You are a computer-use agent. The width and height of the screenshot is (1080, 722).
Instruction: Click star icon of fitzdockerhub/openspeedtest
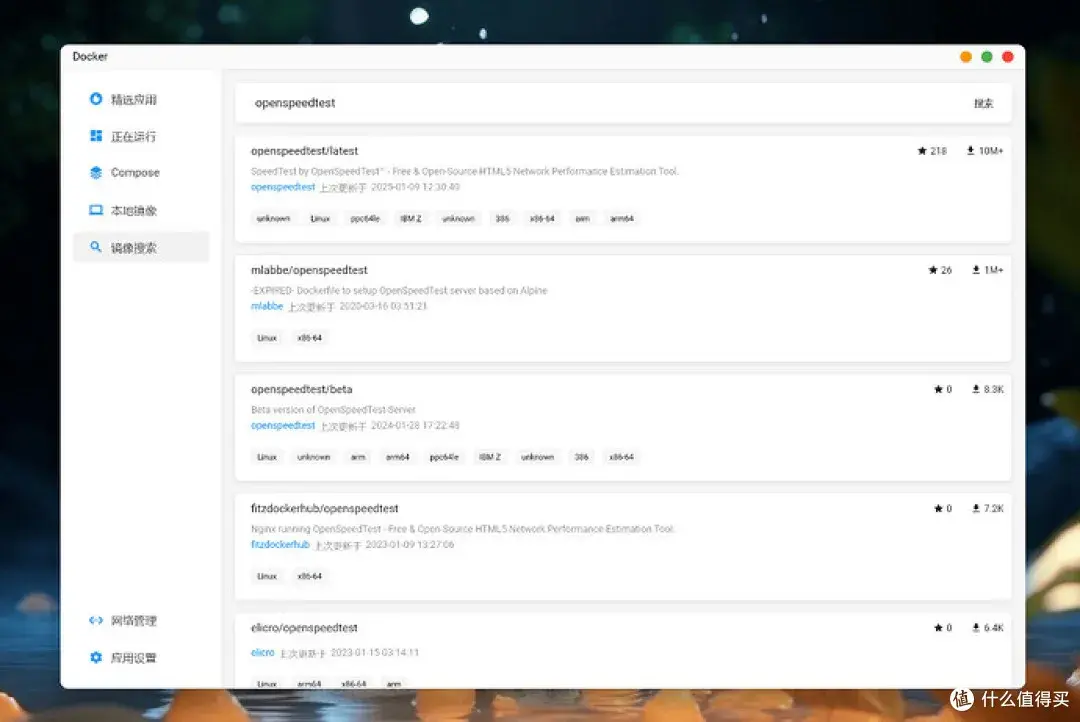938,508
